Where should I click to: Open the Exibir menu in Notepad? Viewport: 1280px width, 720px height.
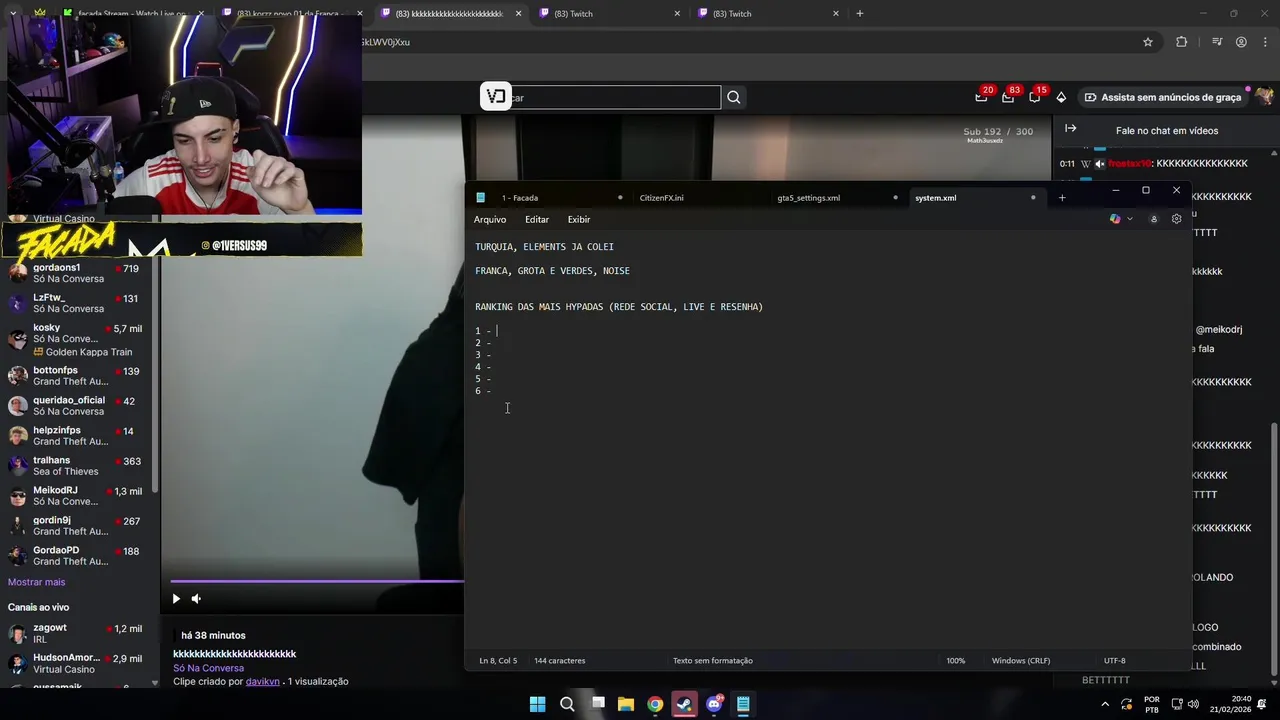(x=579, y=219)
